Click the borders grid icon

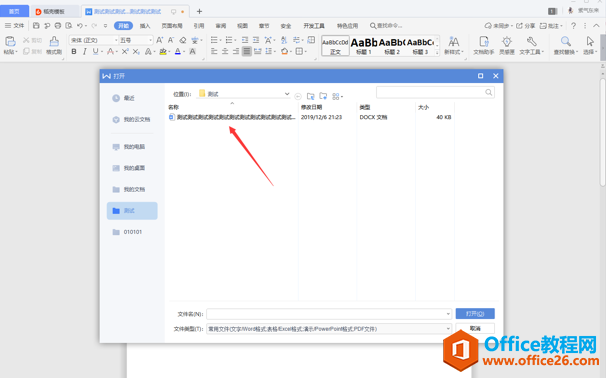pyautogui.click(x=299, y=51)
